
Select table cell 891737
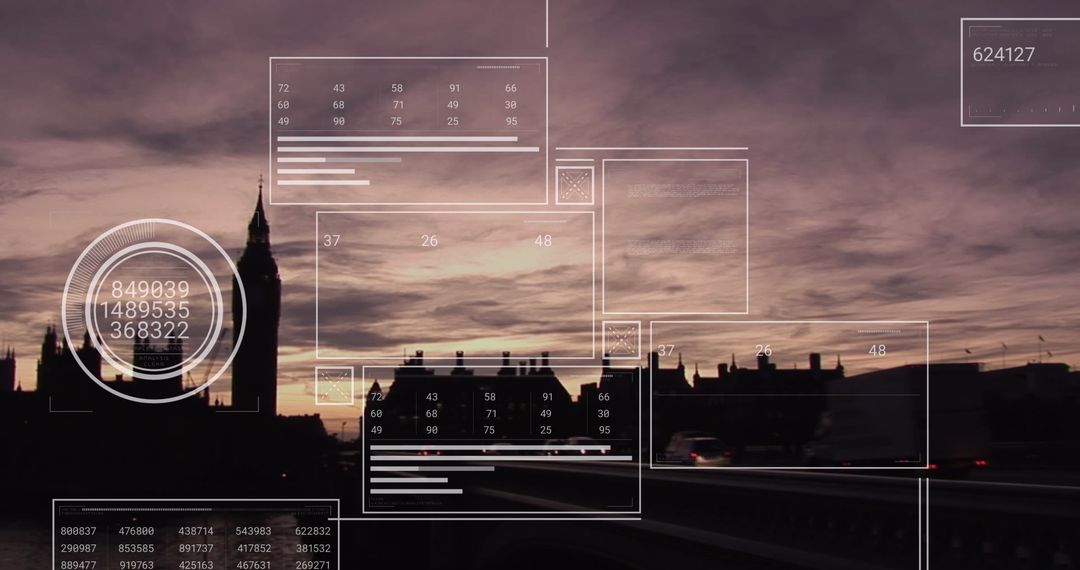point(196,549)
